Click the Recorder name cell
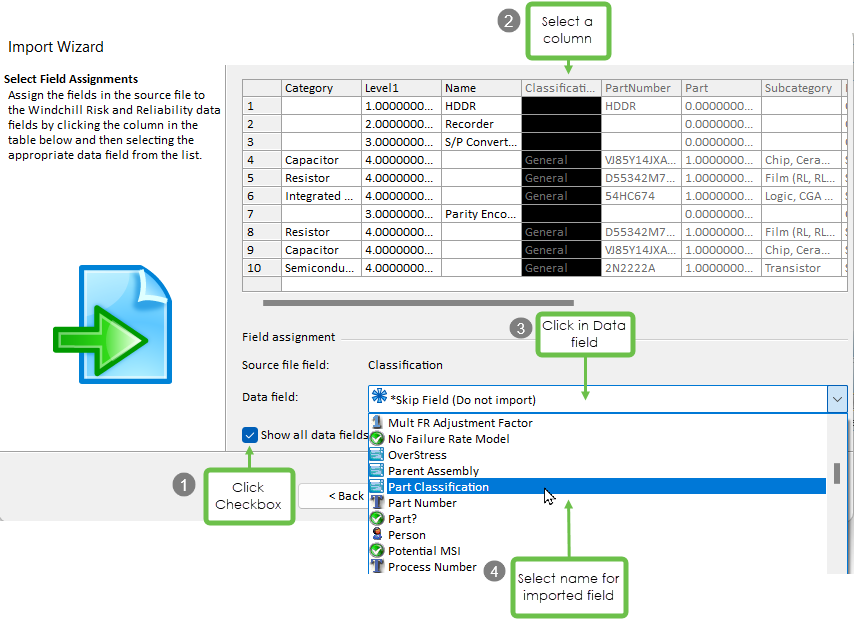The height and width of the screenshot is (620, 854). click(x=481, y=124)
